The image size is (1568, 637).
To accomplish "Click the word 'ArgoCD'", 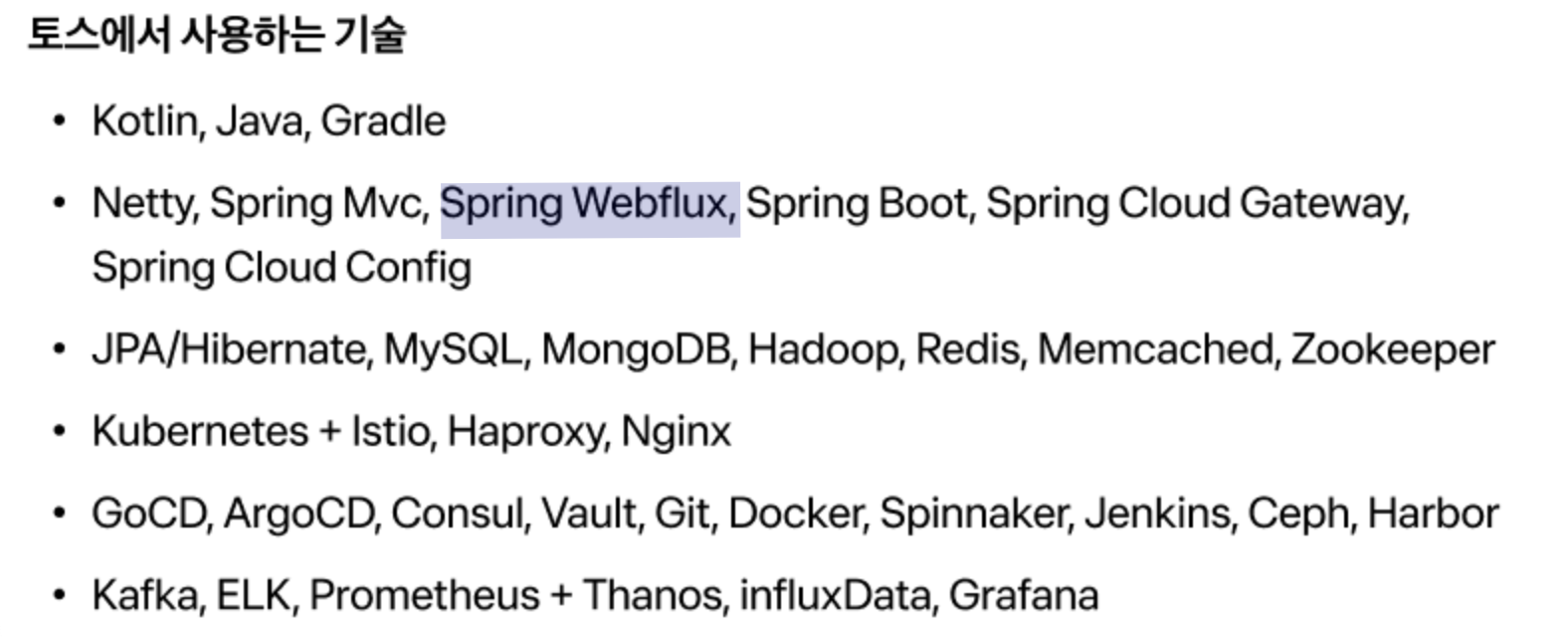I will click(299, 514).
